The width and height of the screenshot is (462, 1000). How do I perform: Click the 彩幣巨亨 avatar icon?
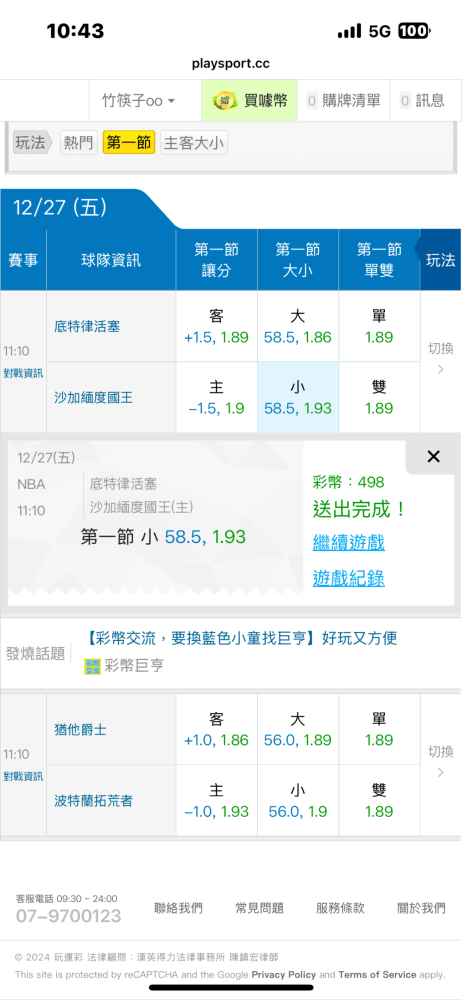pyautogui.click(x=93, y=667)
